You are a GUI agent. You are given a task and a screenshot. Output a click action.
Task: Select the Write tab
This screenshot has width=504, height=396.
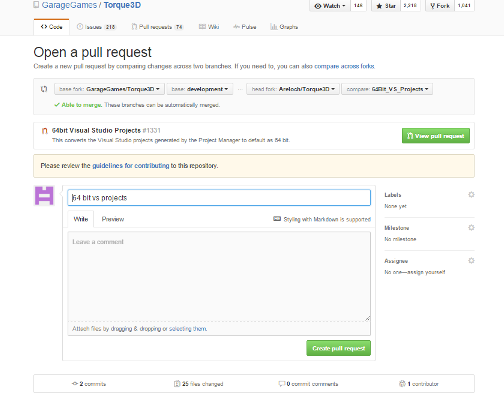[81, 219]
